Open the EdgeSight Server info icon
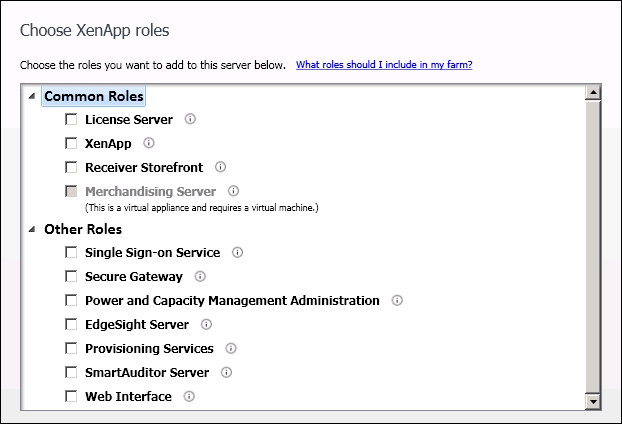Viewport: 622px width, 424px height. click(x=206, y=324)
